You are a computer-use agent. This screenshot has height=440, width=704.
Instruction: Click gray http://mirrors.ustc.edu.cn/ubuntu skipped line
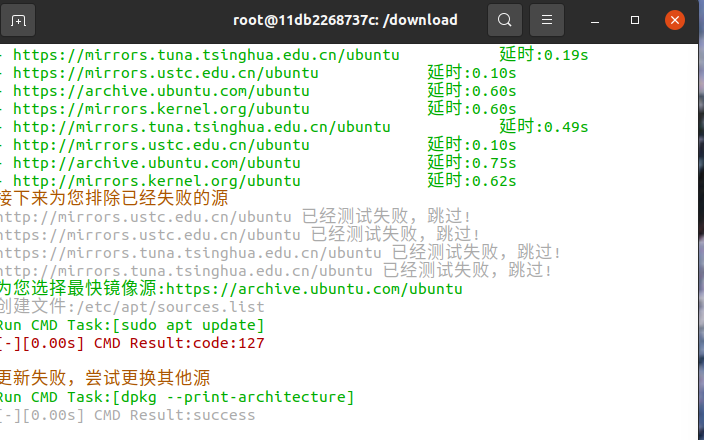[x=235, y=217]
